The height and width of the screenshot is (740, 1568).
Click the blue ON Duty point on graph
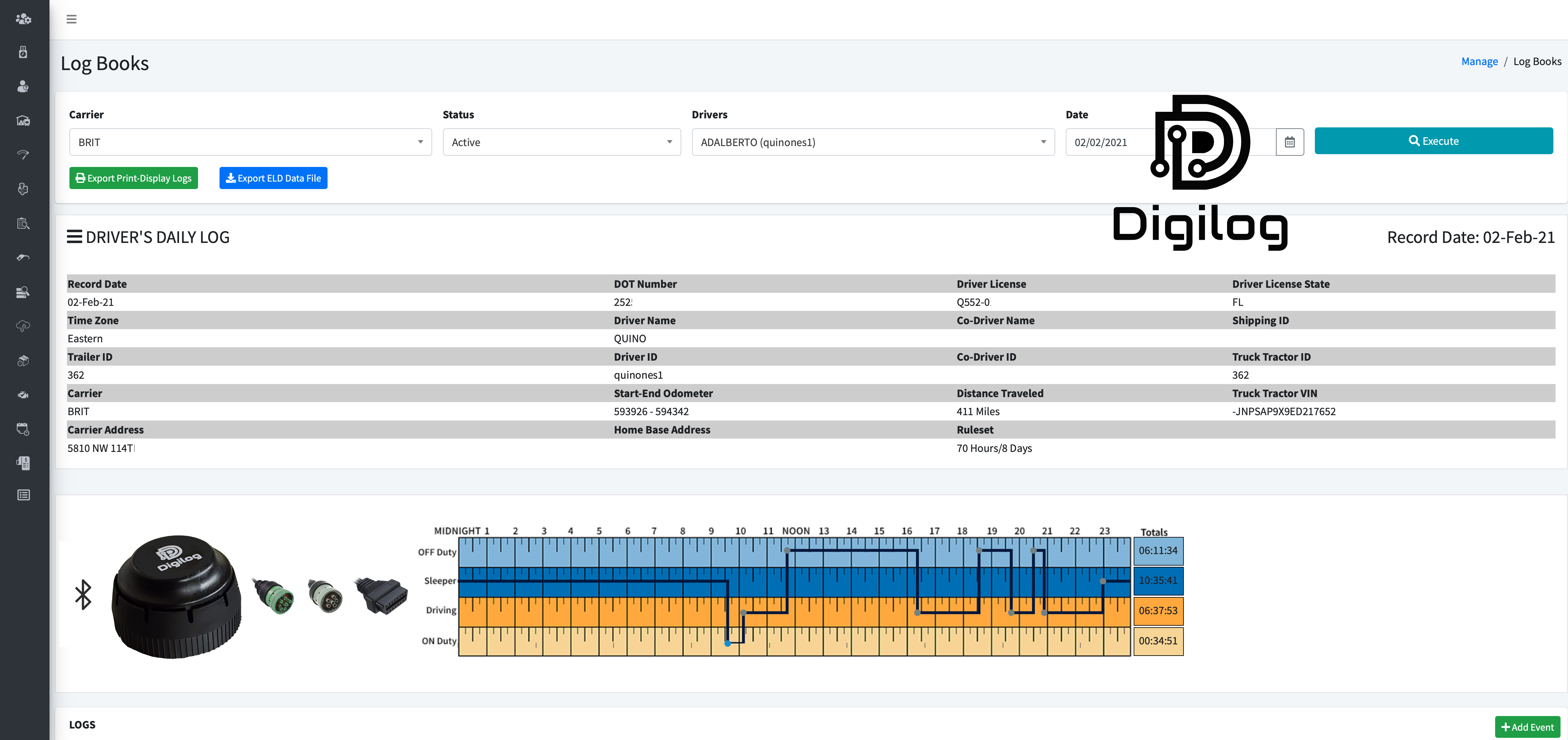pos(727,643)
